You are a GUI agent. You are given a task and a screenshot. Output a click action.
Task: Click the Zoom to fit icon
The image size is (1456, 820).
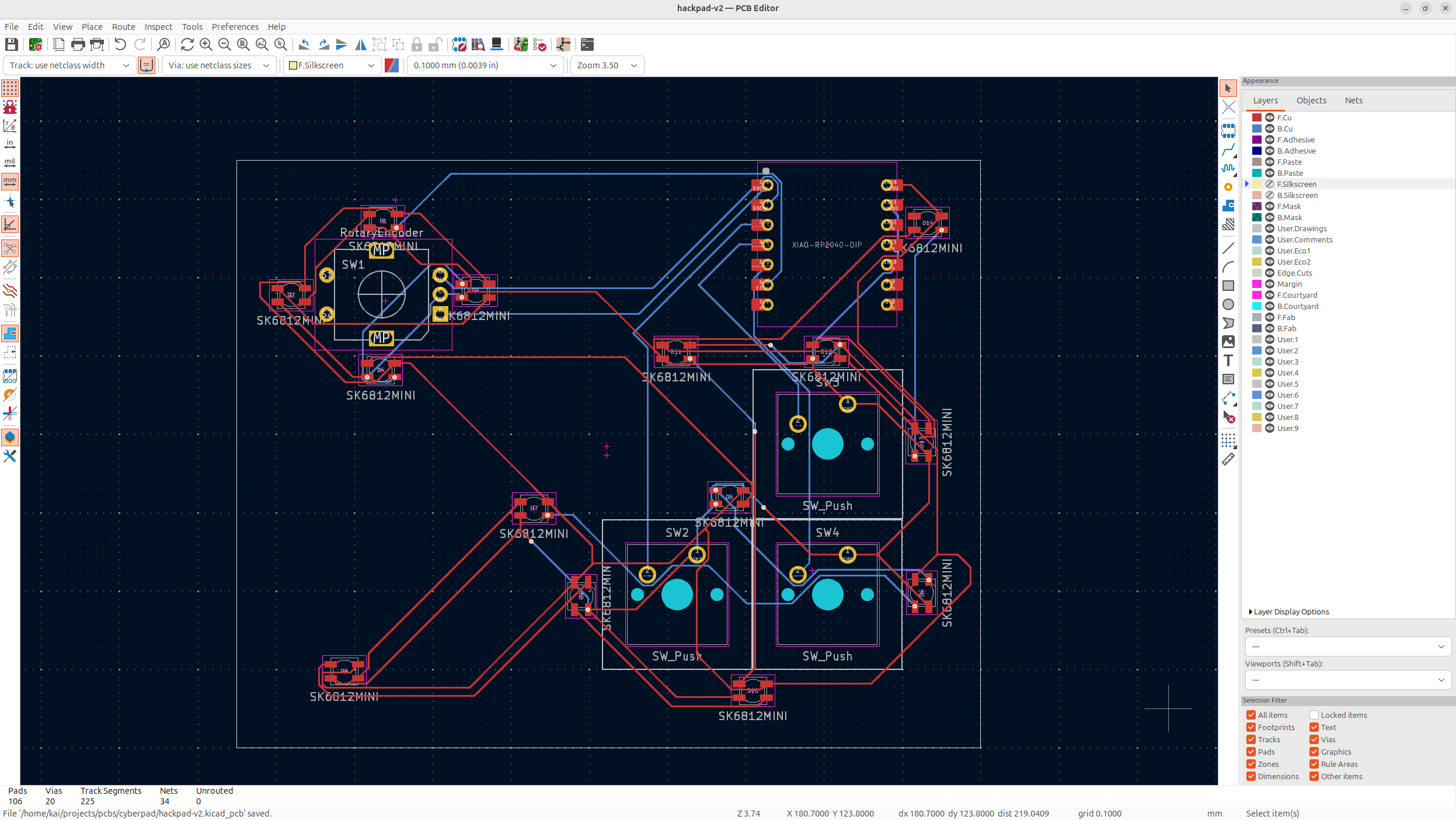point(243,44)
